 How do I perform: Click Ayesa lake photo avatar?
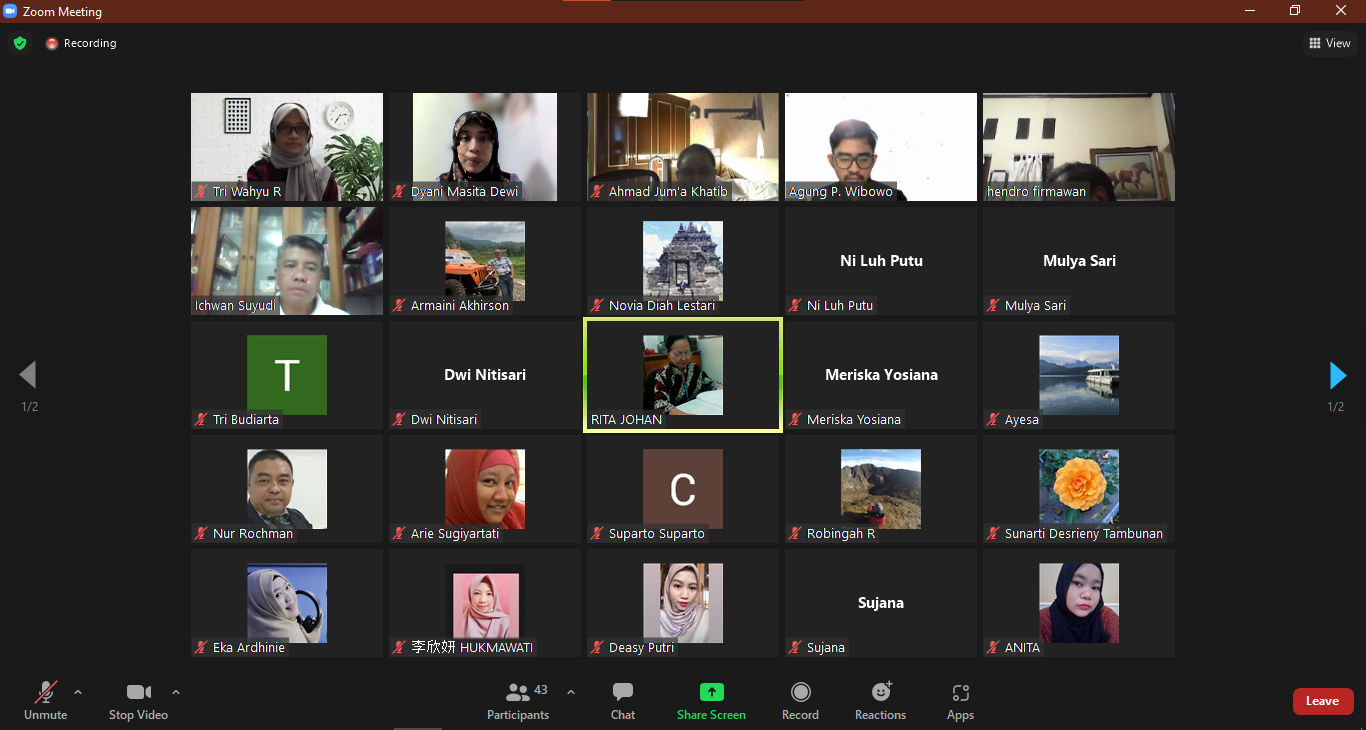click(x=1079, y=375)
